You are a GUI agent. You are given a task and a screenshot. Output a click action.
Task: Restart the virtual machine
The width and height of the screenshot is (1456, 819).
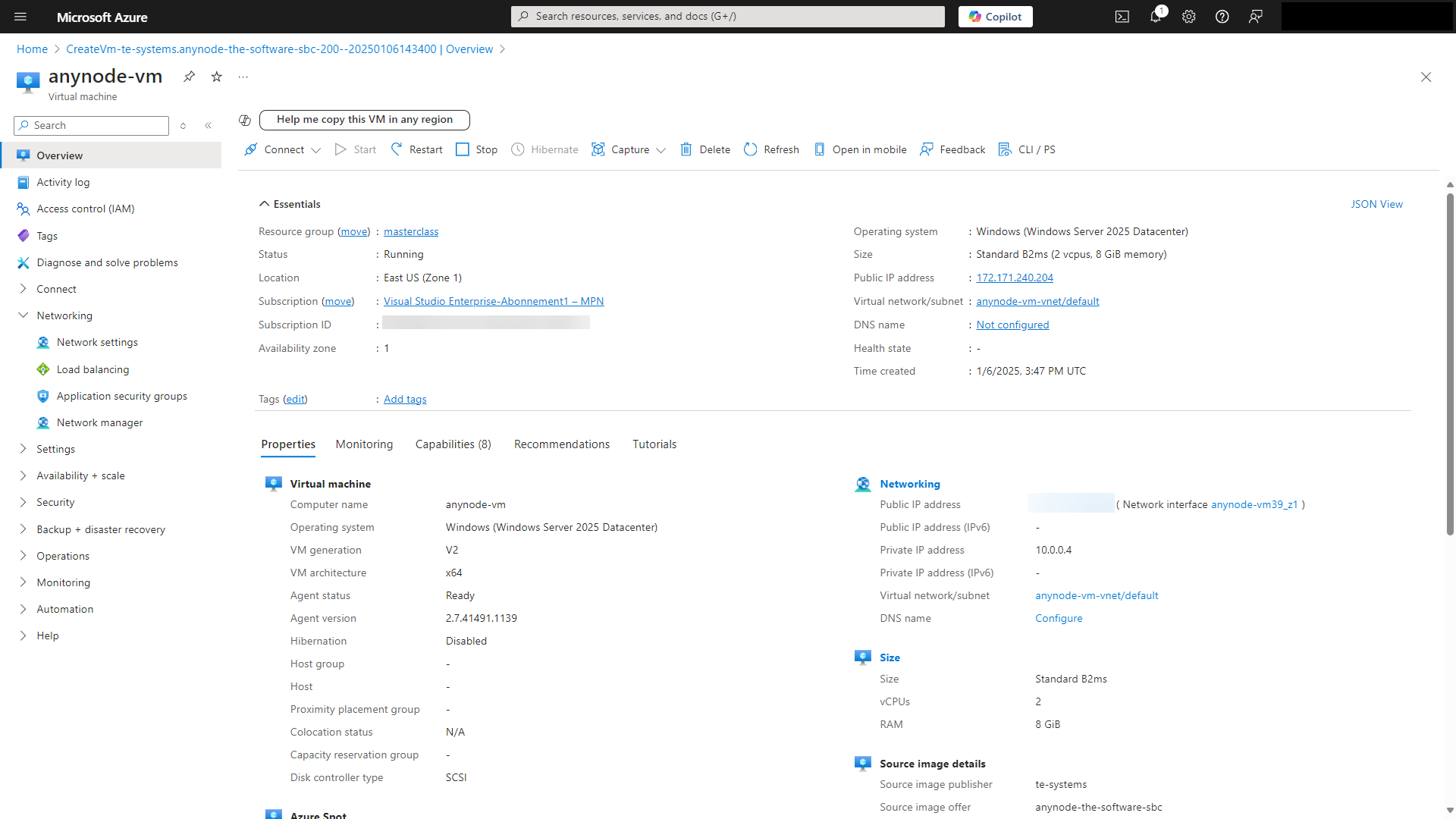[x=416, y=149]
